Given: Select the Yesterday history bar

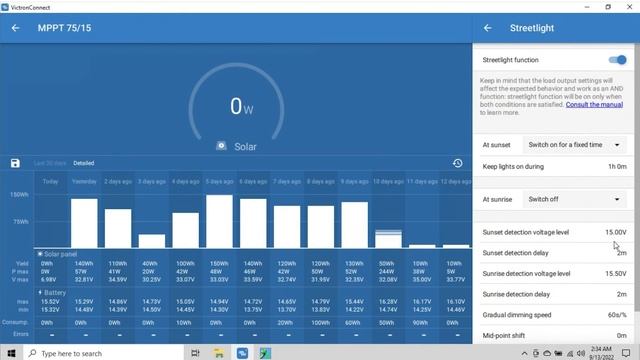Looking at the screenshot, I should pos(84,223).
